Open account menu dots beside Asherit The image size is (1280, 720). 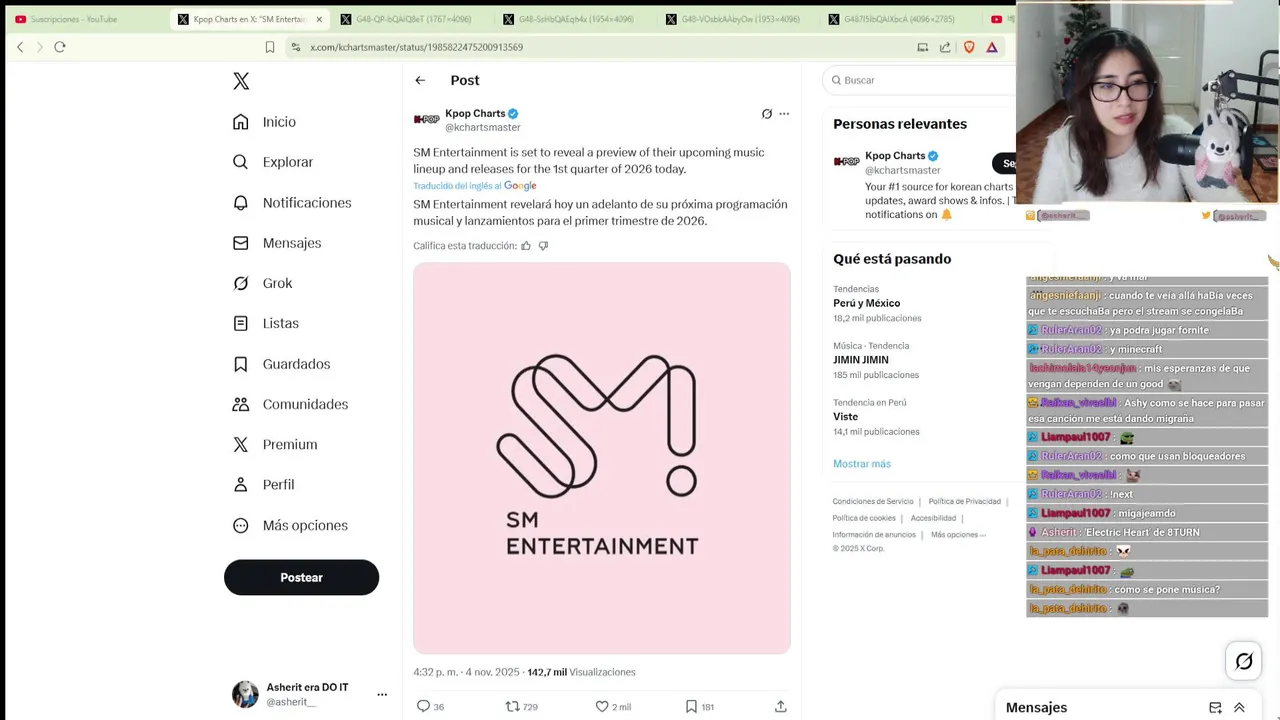[381, 694]
